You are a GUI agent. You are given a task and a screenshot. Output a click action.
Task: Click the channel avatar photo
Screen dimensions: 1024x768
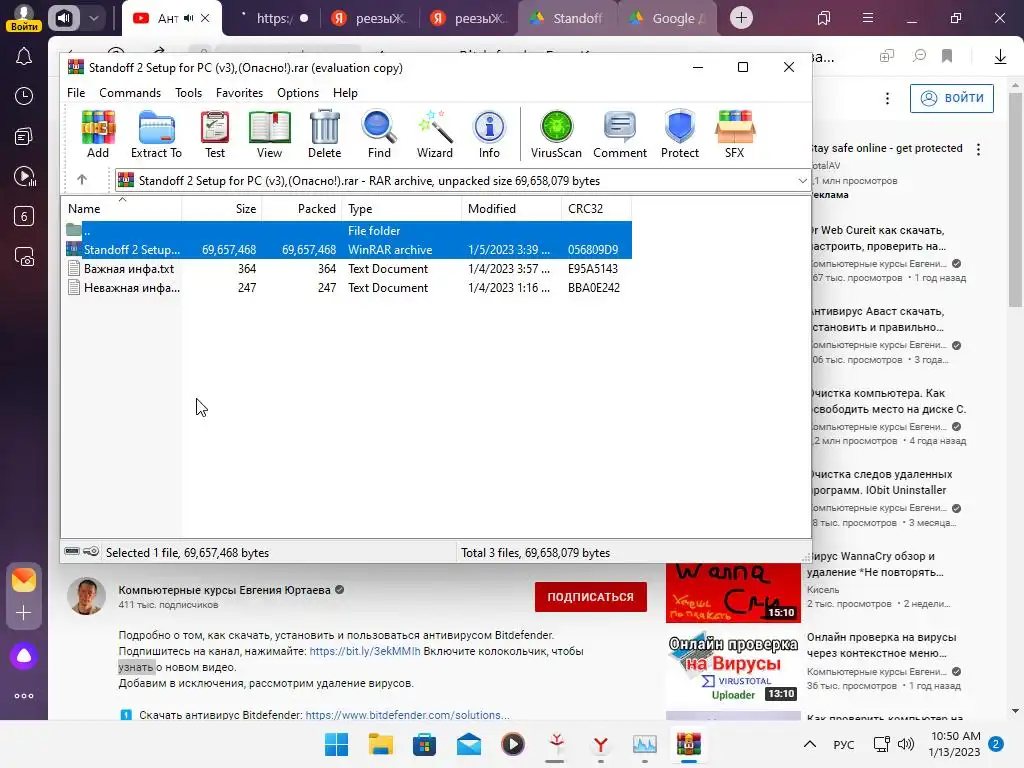(x=86, y=596)
